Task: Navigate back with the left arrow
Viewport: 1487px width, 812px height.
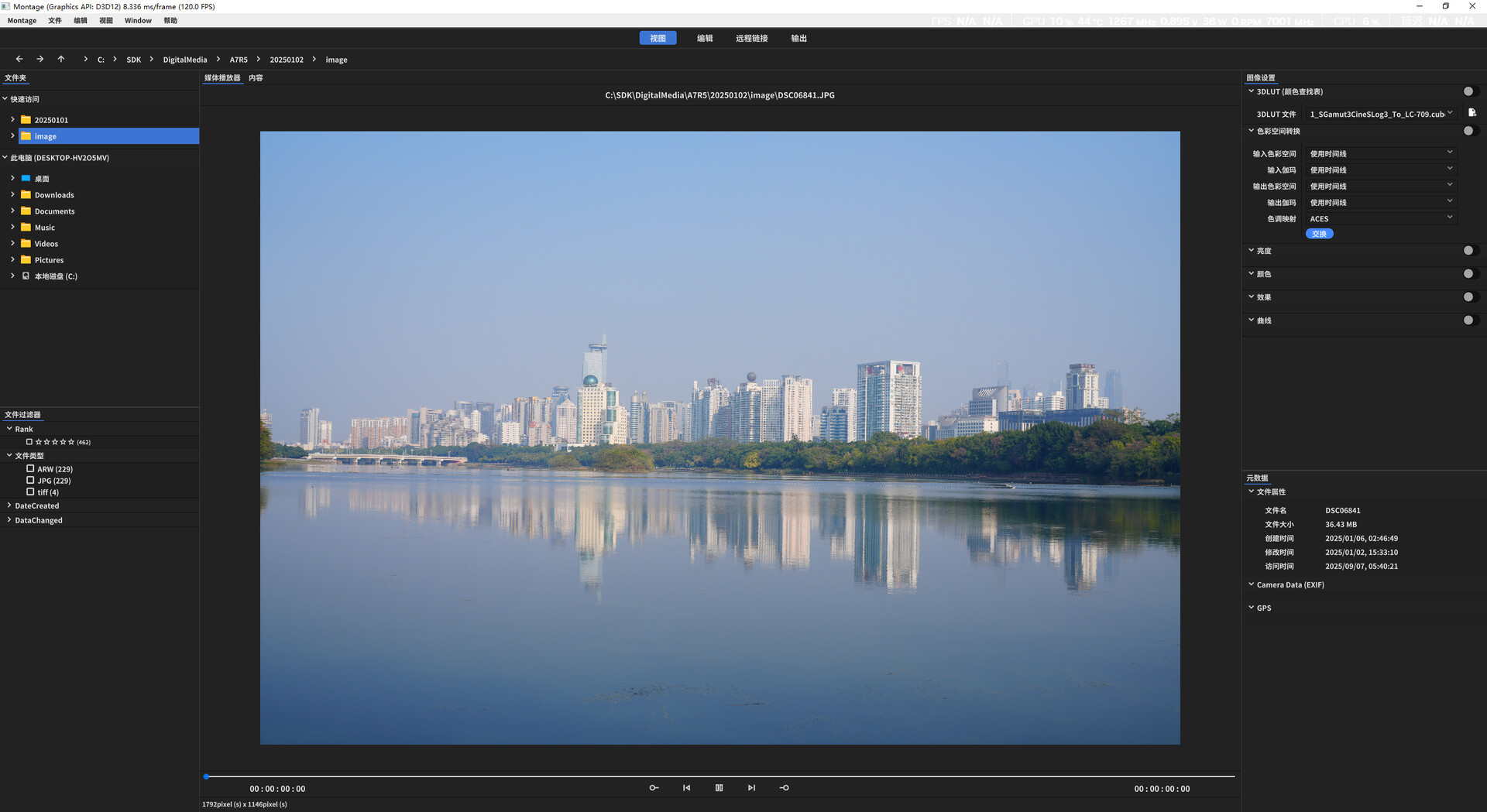Action: click(19, 59)
